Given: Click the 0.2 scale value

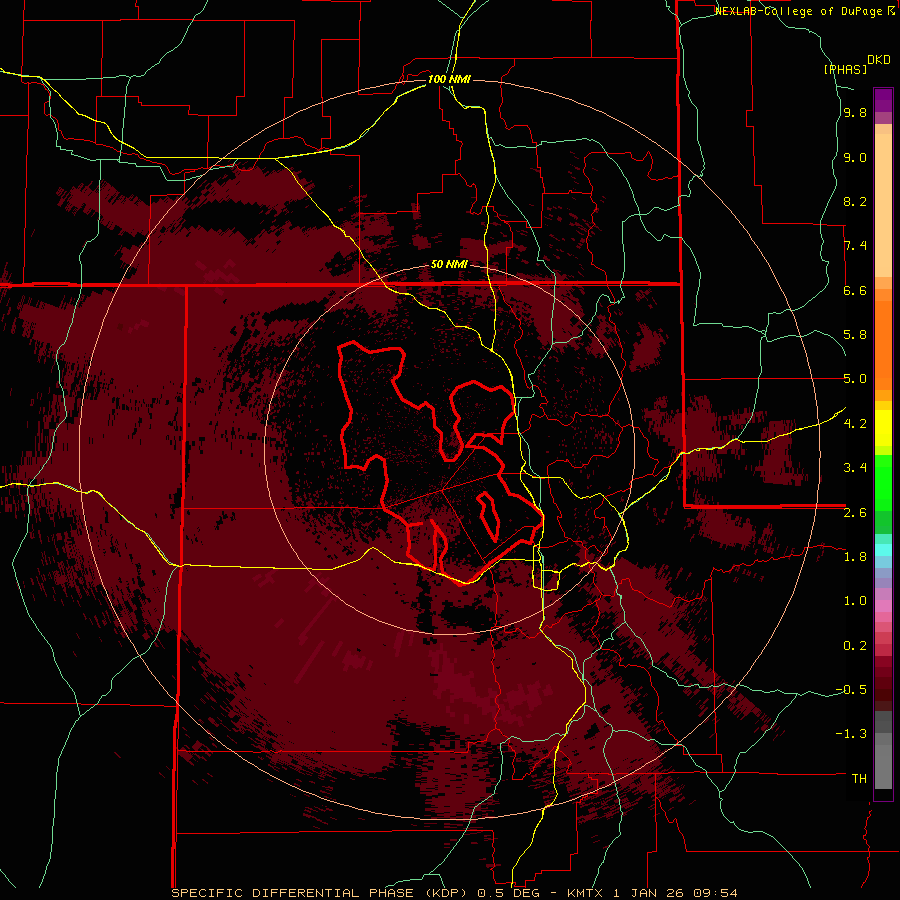Looking at the screenshot, I should tap(855, 646).
